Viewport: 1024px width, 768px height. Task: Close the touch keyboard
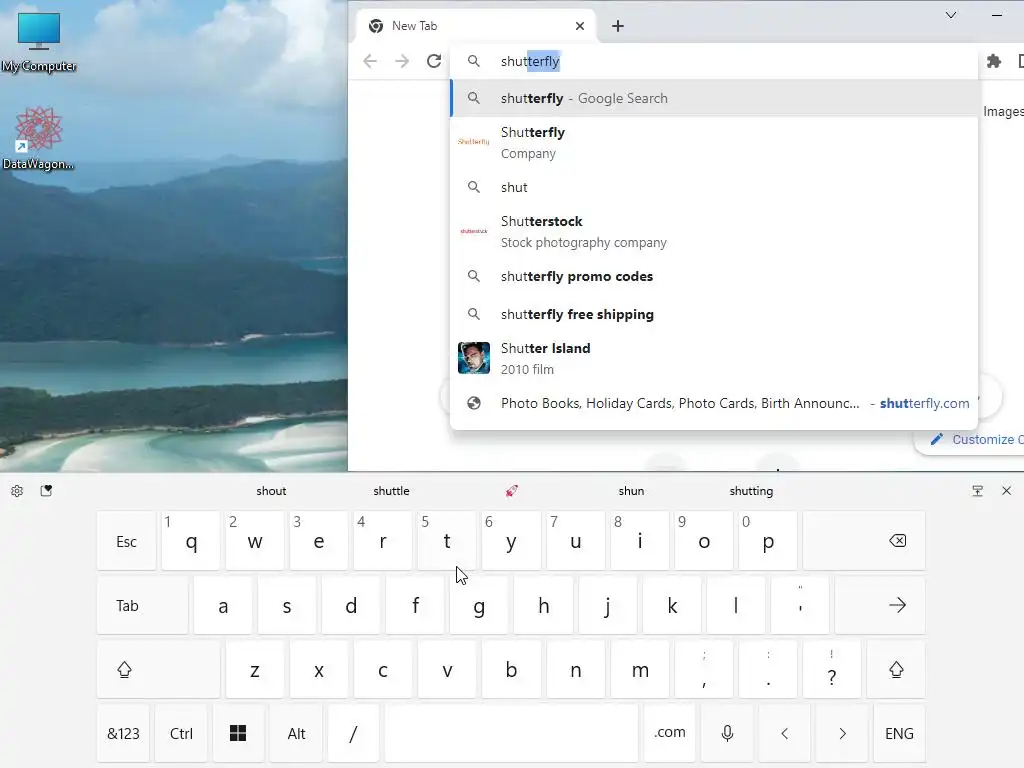point(1006,490)
